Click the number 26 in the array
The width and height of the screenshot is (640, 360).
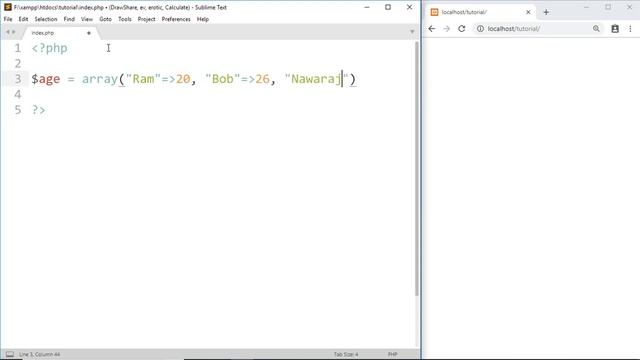[x=262, y=79]
